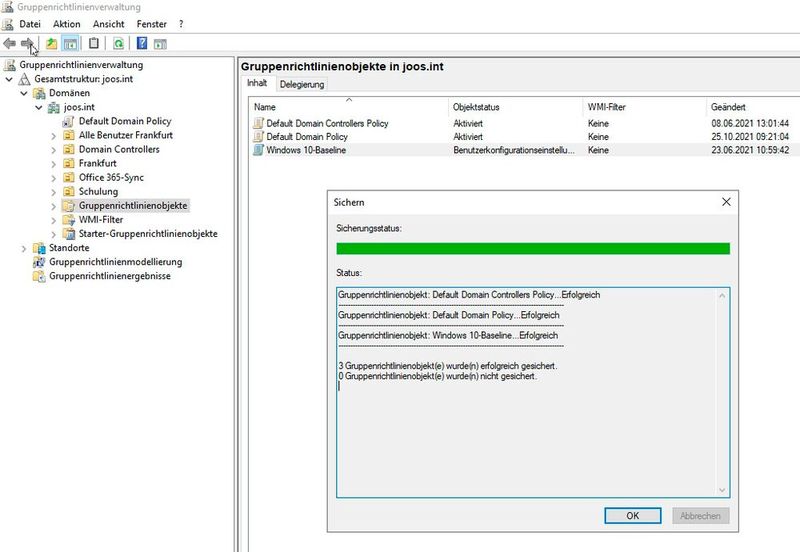
Task: Click the green Refresh toolbar icon
Action: (118, 44)
